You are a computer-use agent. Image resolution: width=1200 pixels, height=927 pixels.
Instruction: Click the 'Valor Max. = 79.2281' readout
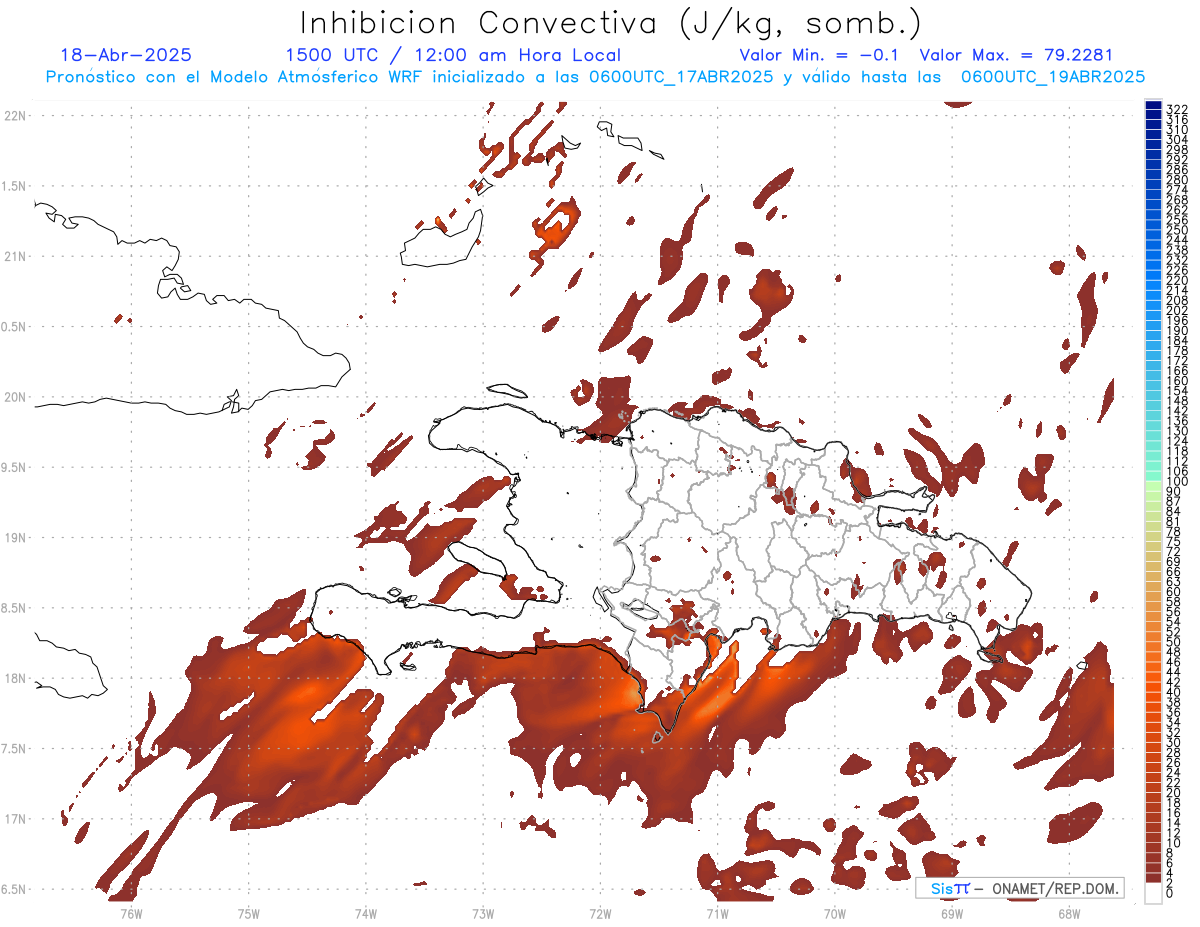pyautogui.click(x=1016, y=55)
